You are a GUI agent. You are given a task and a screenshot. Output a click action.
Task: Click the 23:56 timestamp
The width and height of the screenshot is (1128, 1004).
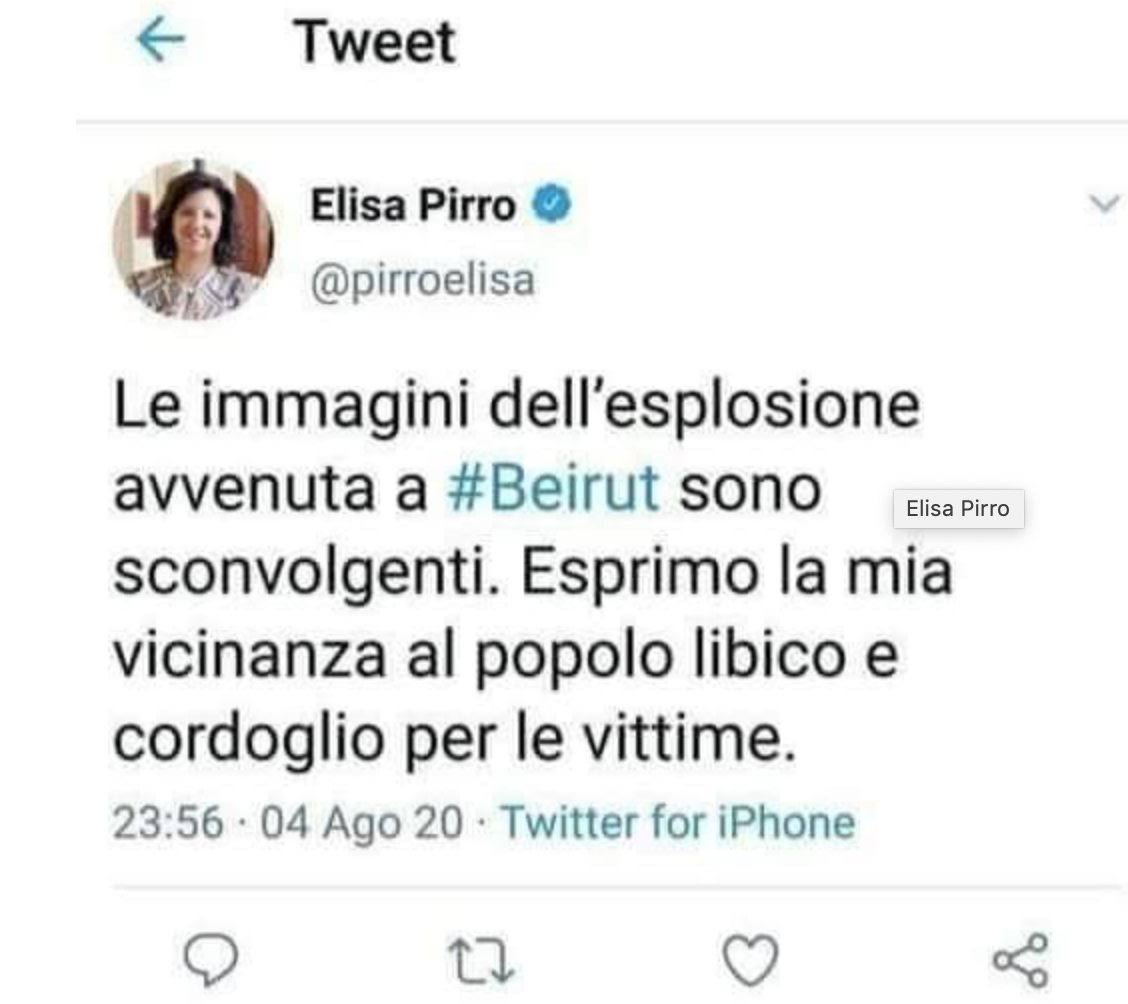[168, 822]
